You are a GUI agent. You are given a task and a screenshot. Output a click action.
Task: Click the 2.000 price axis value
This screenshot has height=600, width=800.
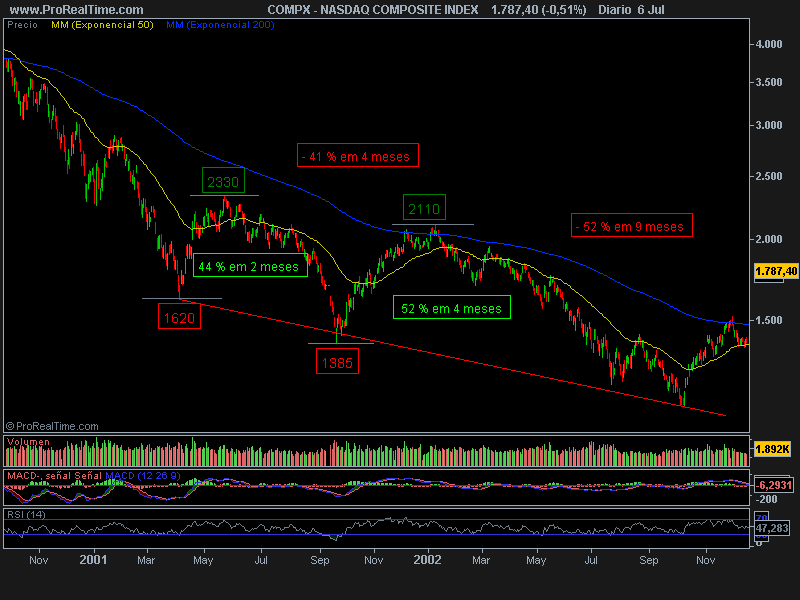pyautogui.click(x=769, y=239)
